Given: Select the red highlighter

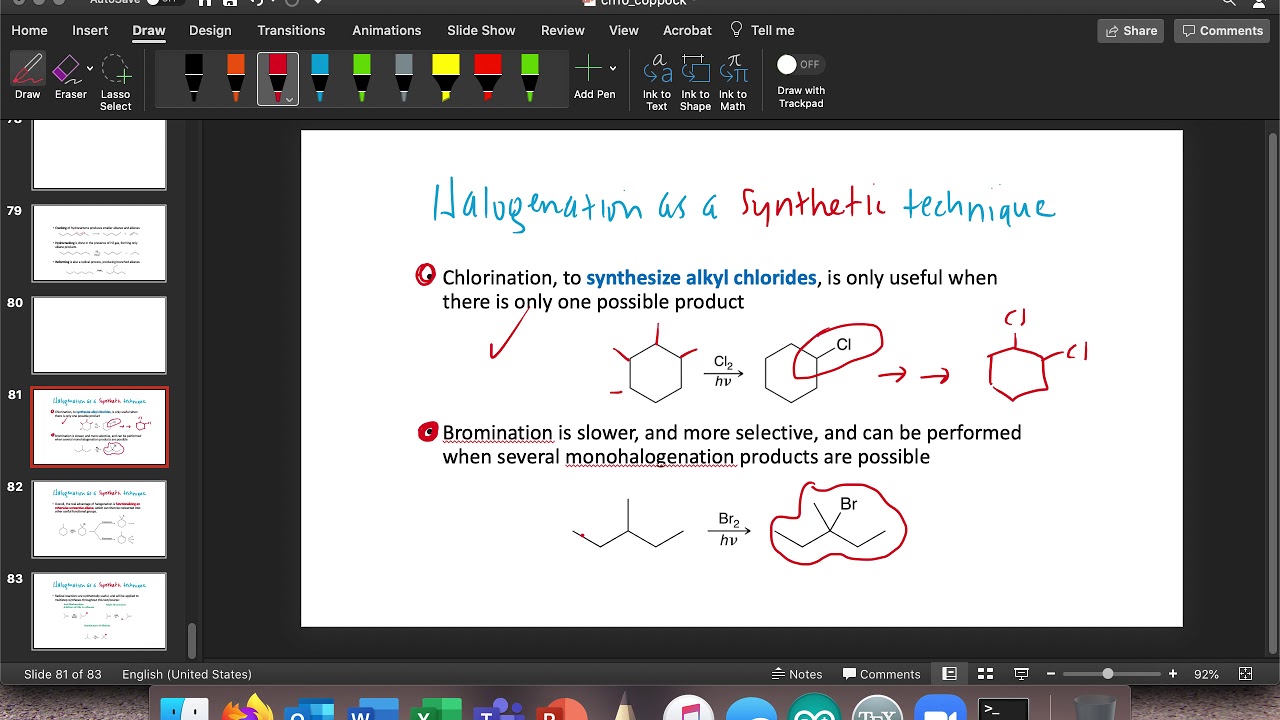Looking at the screenshot, I should [x=488, y=78].
